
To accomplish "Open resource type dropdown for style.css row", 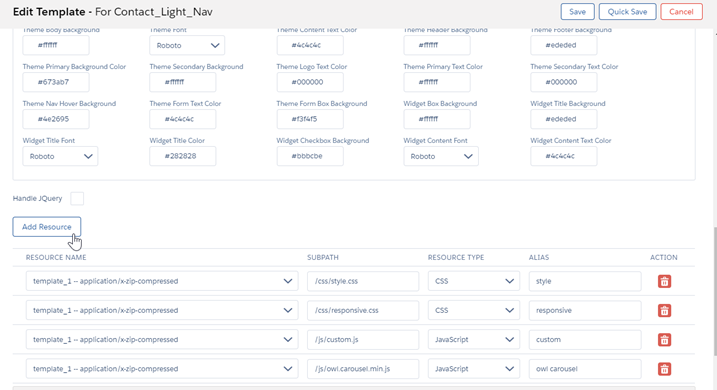I will coord(474,281).
